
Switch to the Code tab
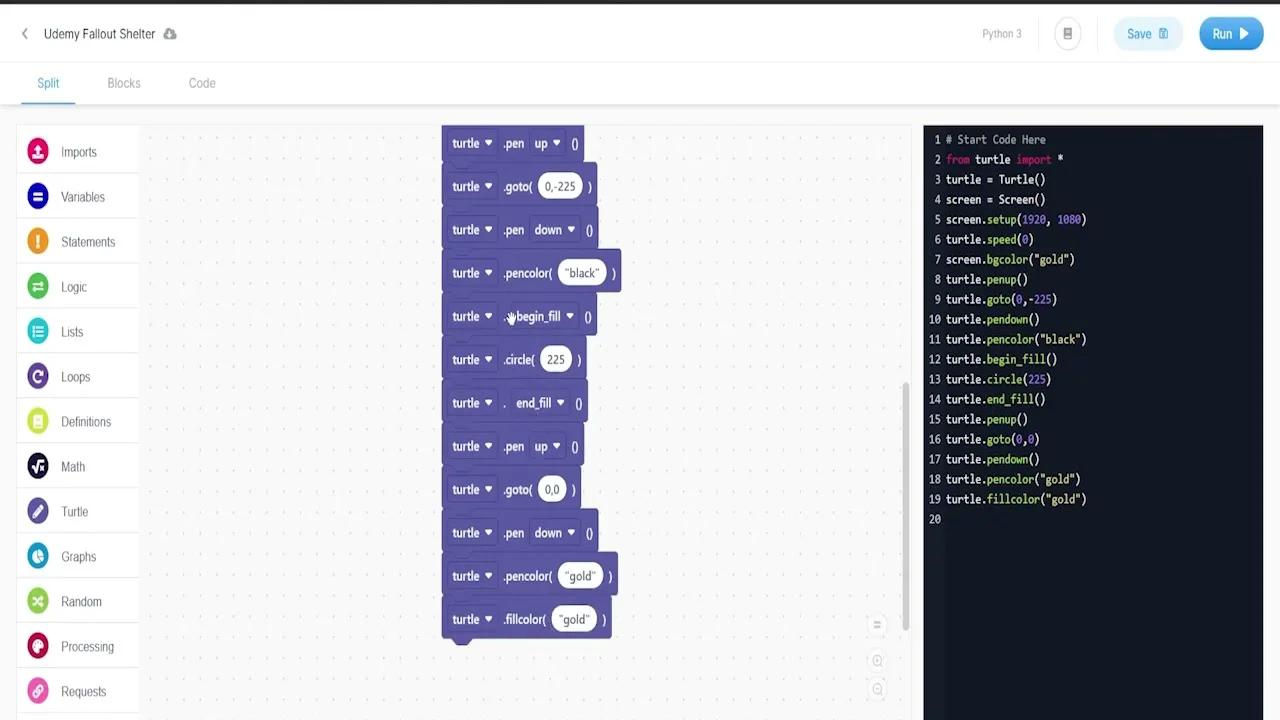[201, 83]
